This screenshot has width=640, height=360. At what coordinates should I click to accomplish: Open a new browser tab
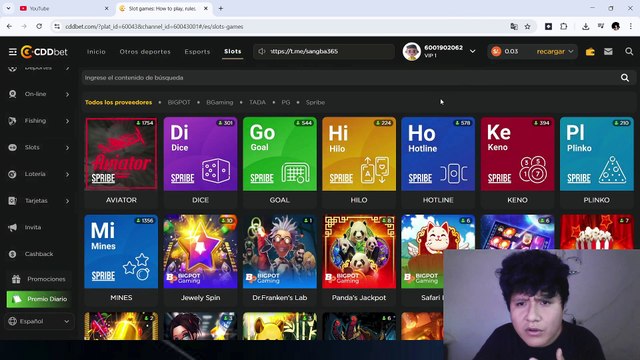(x=220, y=8)
